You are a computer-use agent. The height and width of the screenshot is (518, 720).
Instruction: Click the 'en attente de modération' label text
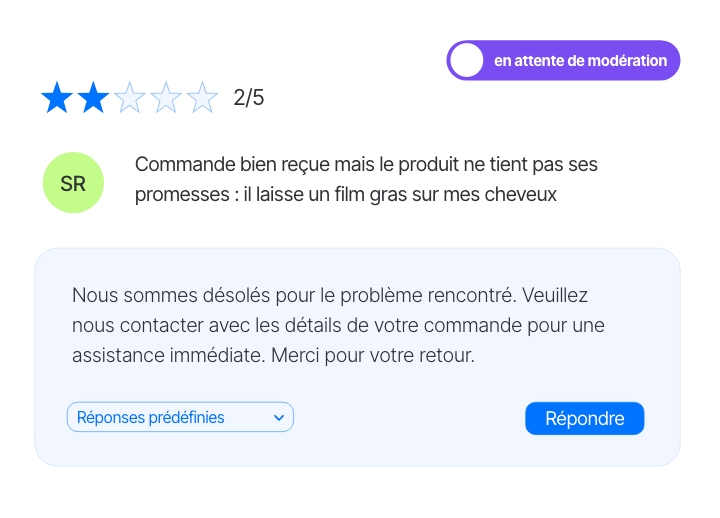[x=580, y=61]
